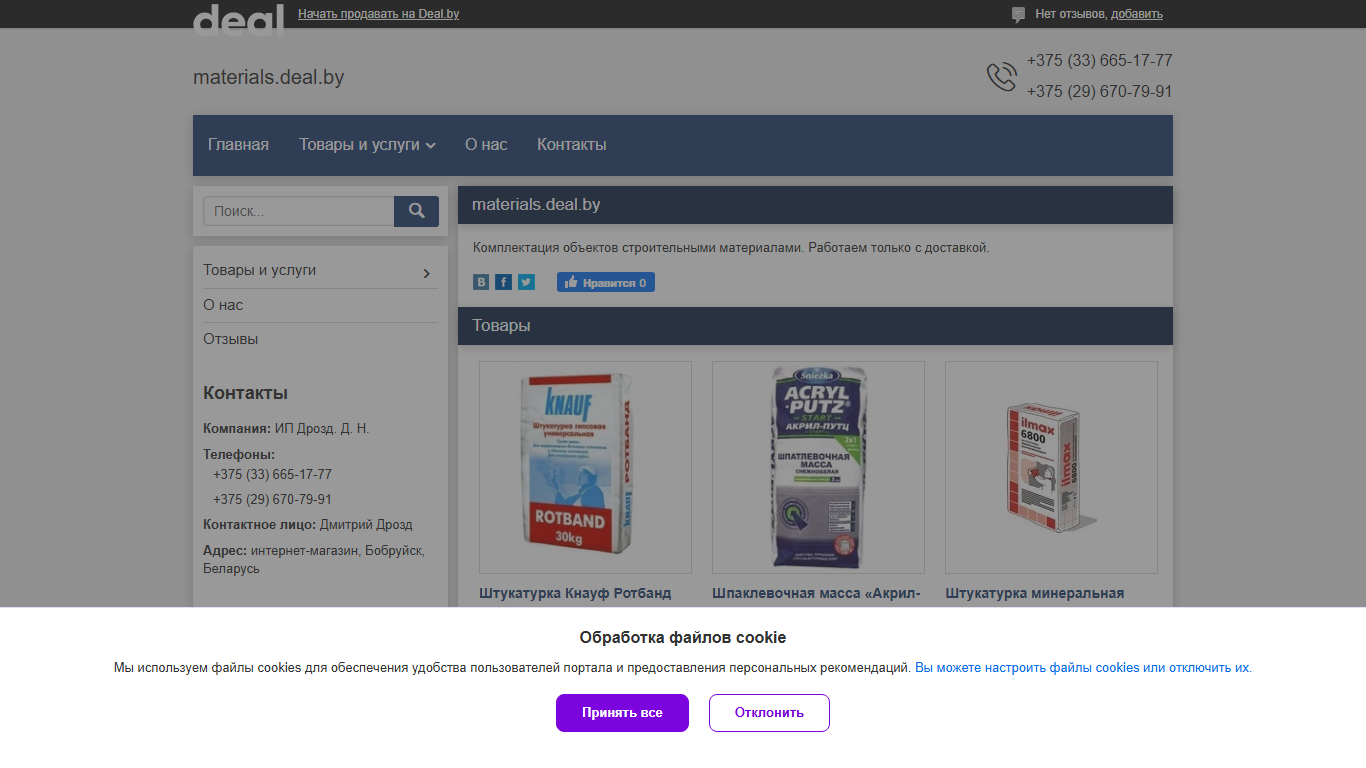Share via the Twitter icon
Viewport: 1366px width, 768px height.
coord(526,282)
